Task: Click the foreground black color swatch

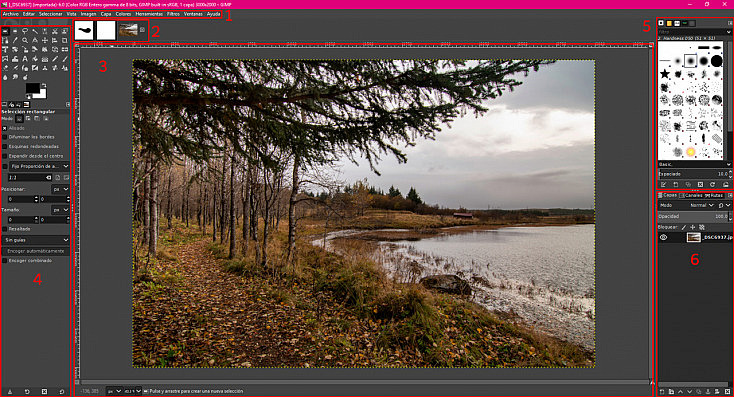Action: 32,87
